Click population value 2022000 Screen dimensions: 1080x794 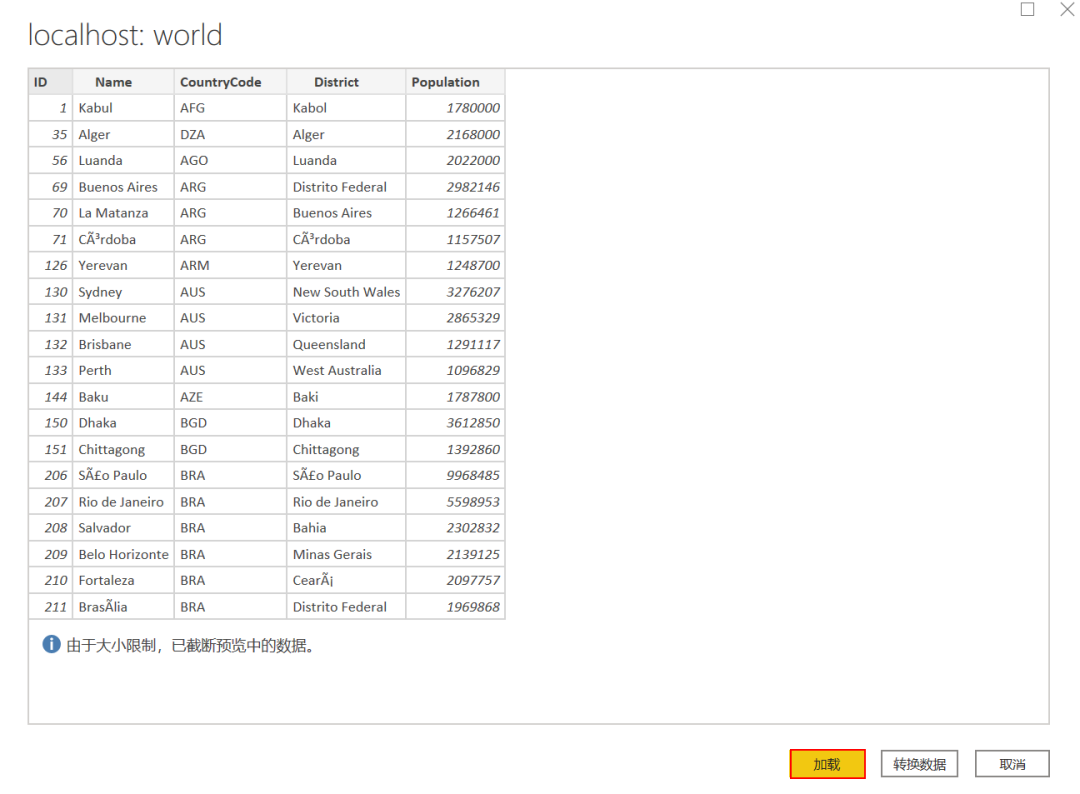tap(455, 160)
